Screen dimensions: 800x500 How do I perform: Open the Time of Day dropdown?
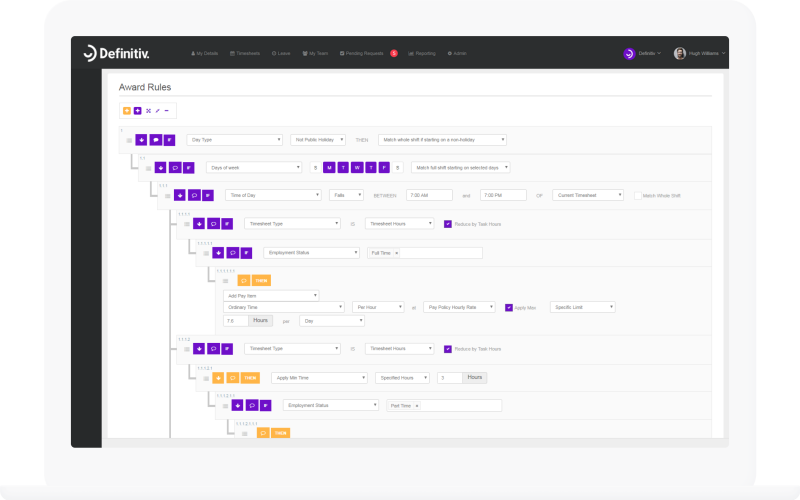pos(273,195)
